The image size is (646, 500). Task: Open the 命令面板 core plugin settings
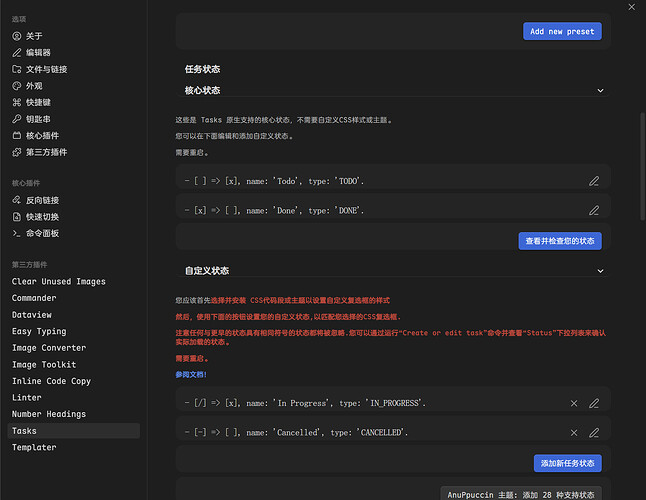pos(41,233)
